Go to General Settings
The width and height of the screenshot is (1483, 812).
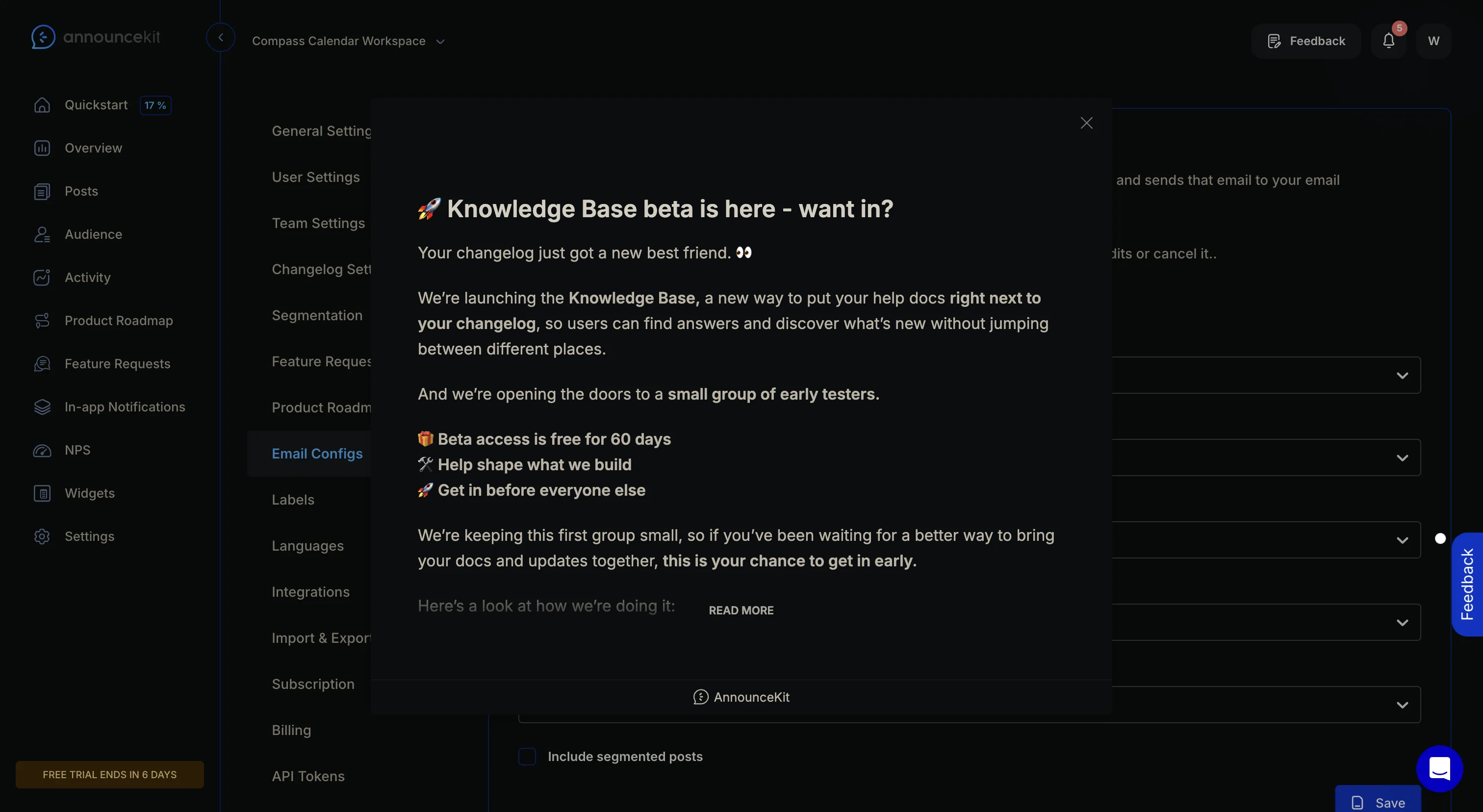click(321, 131)
